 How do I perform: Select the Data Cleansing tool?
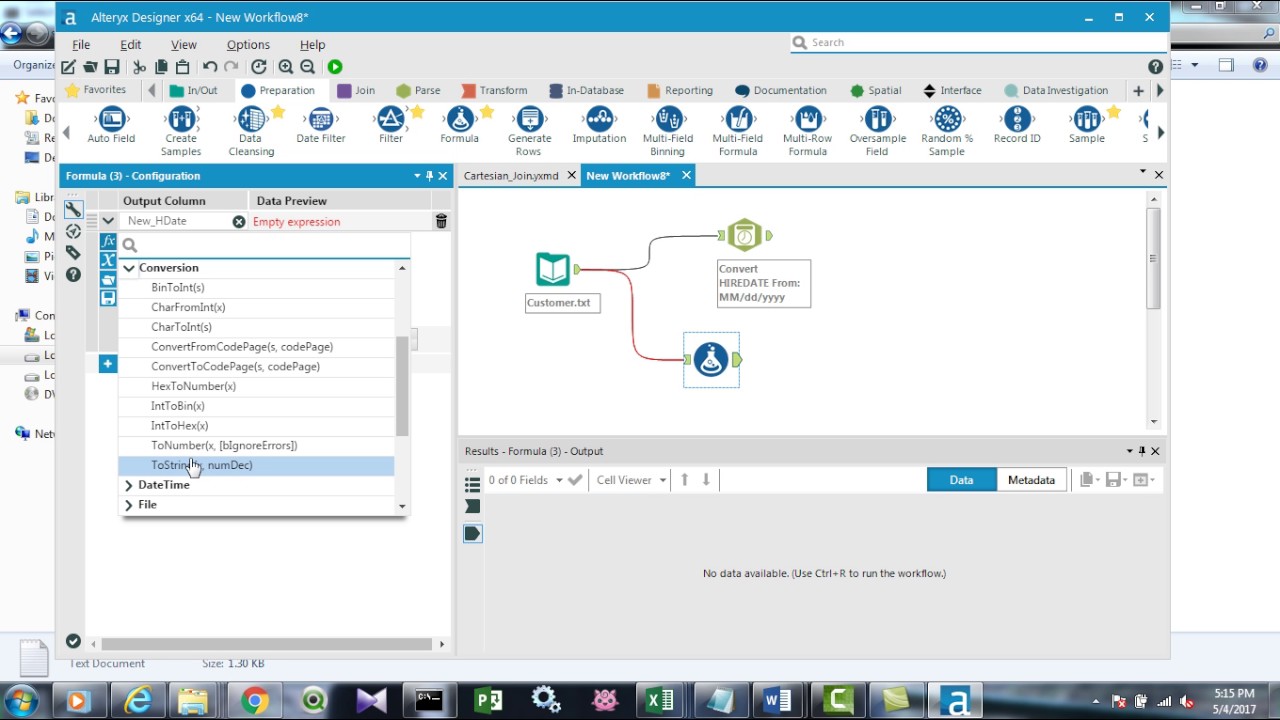pos(251,132)
